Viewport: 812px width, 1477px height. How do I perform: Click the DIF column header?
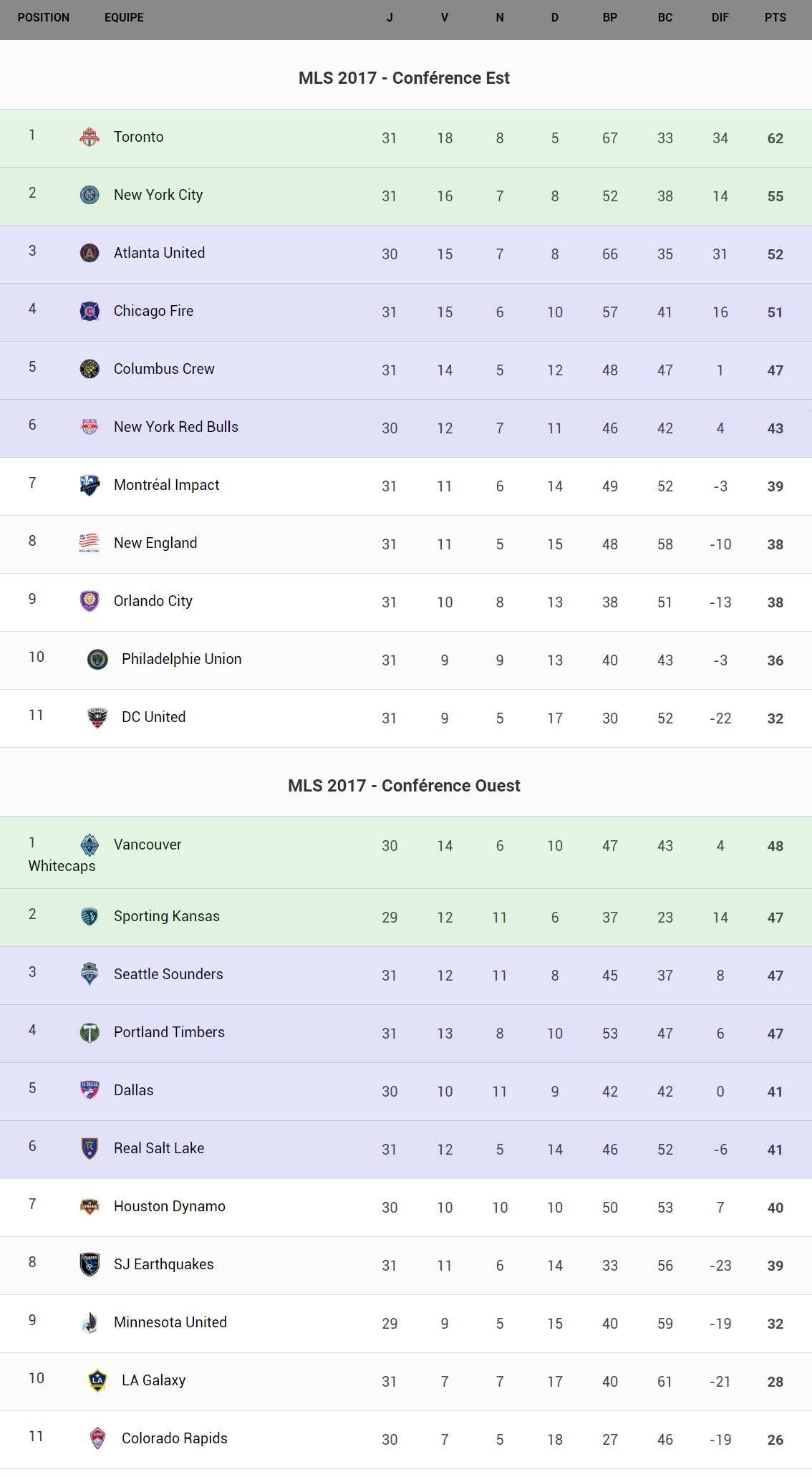[720, 17]
